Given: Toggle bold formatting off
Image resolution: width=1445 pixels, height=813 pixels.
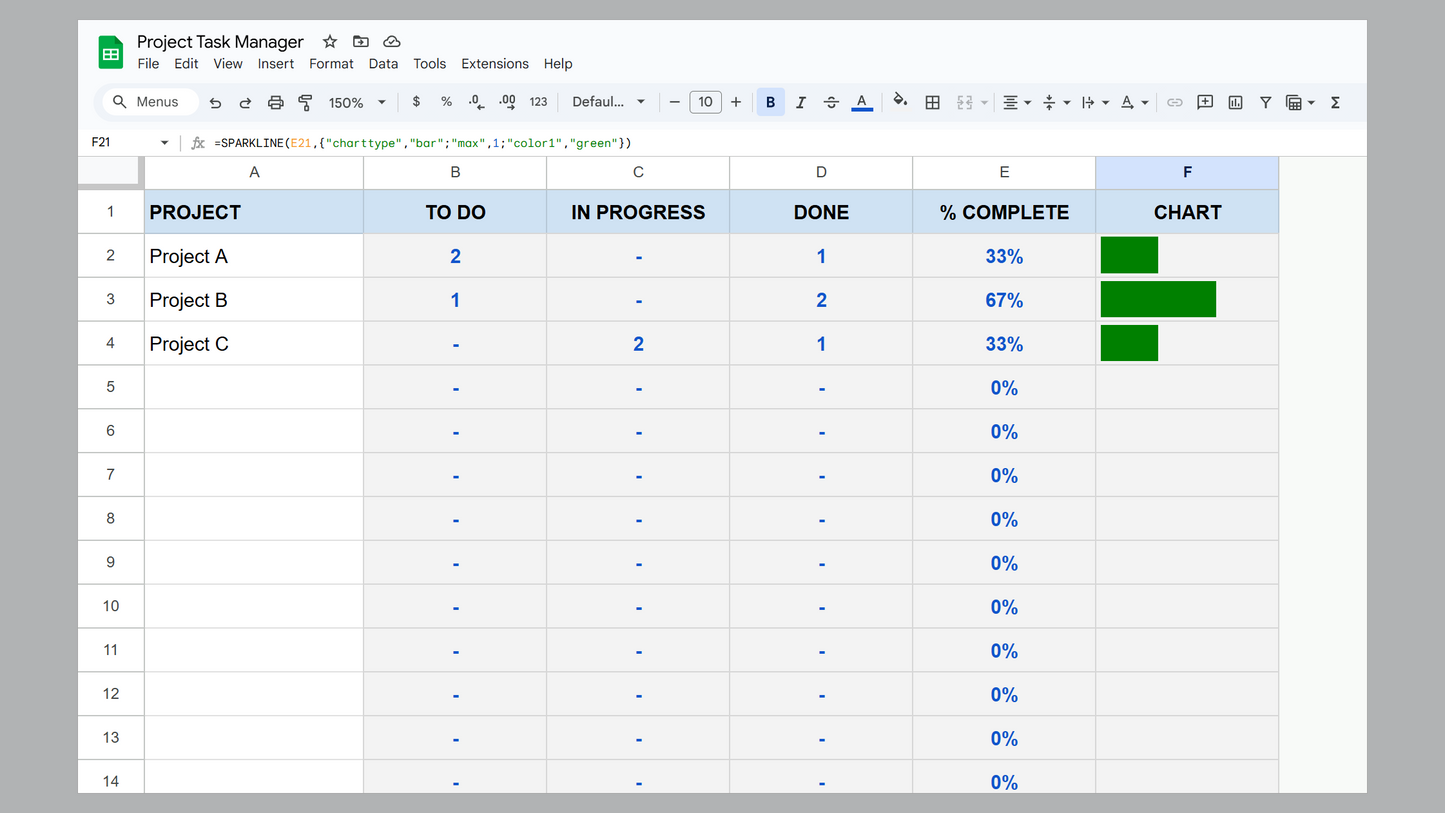Looking at the screenshot, I should click(x=770, y=103).
